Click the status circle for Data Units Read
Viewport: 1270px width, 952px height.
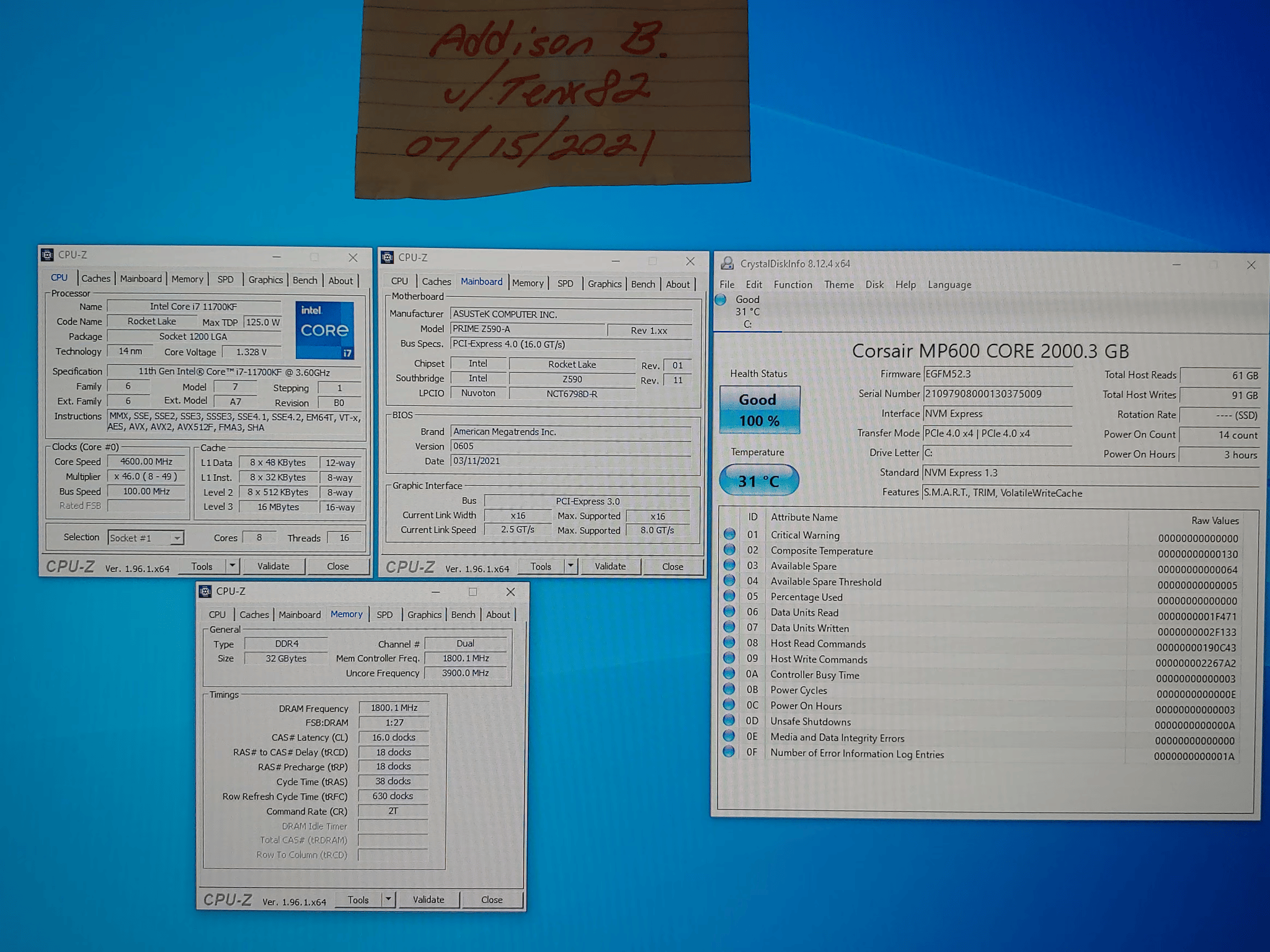coord(729,612)
